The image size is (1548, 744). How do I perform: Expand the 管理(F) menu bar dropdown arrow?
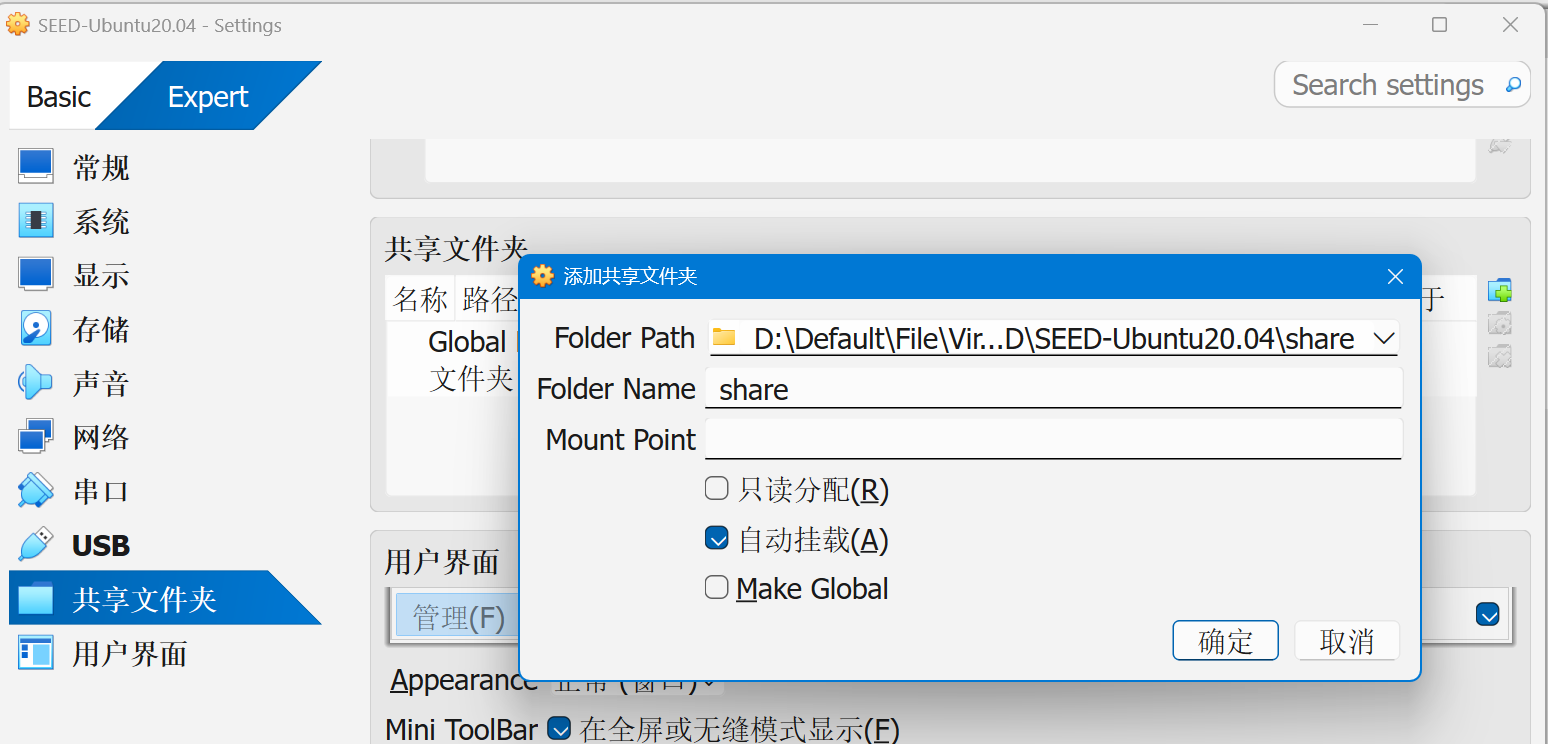1487,615
